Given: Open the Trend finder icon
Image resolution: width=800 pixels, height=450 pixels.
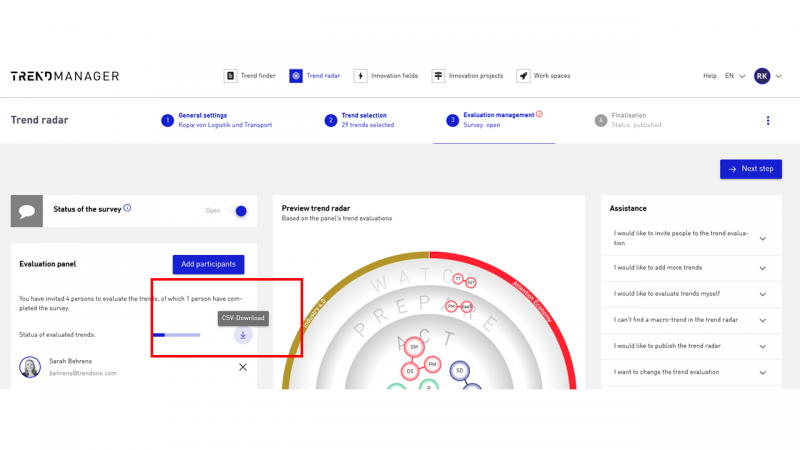Looking at the screenshot, I should (x=230, y=76).
